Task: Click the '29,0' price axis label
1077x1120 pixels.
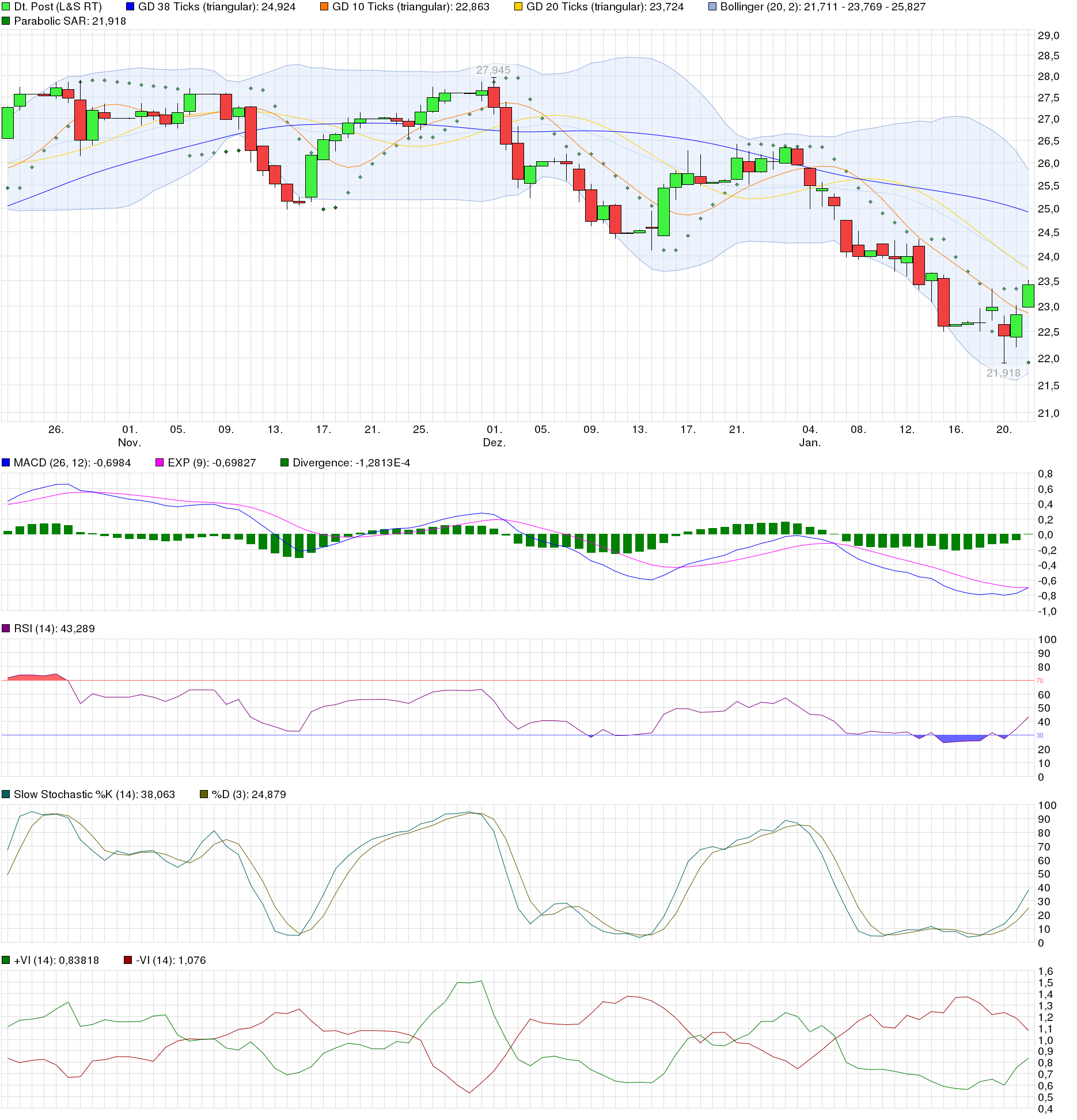Action: [x=1048, y=35]
